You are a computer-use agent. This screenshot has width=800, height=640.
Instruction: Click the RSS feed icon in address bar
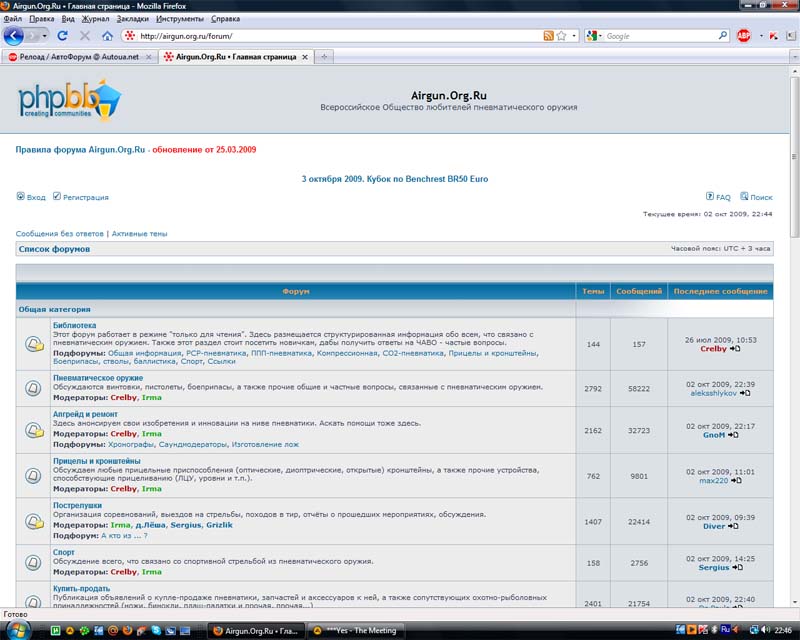548,36
